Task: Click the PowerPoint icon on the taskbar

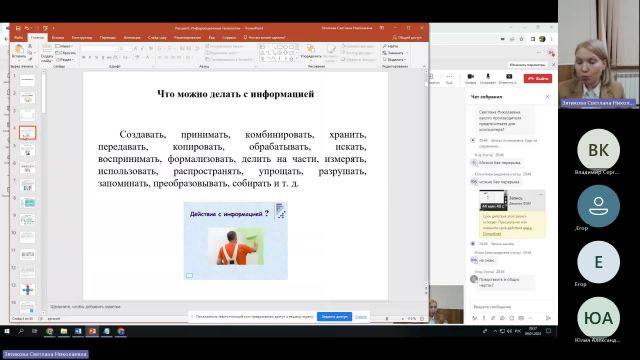Action: [92, 331]
